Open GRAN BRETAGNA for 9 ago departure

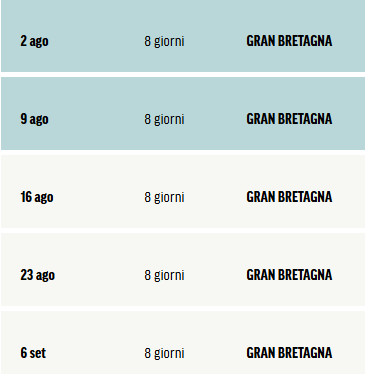[289, 119]
